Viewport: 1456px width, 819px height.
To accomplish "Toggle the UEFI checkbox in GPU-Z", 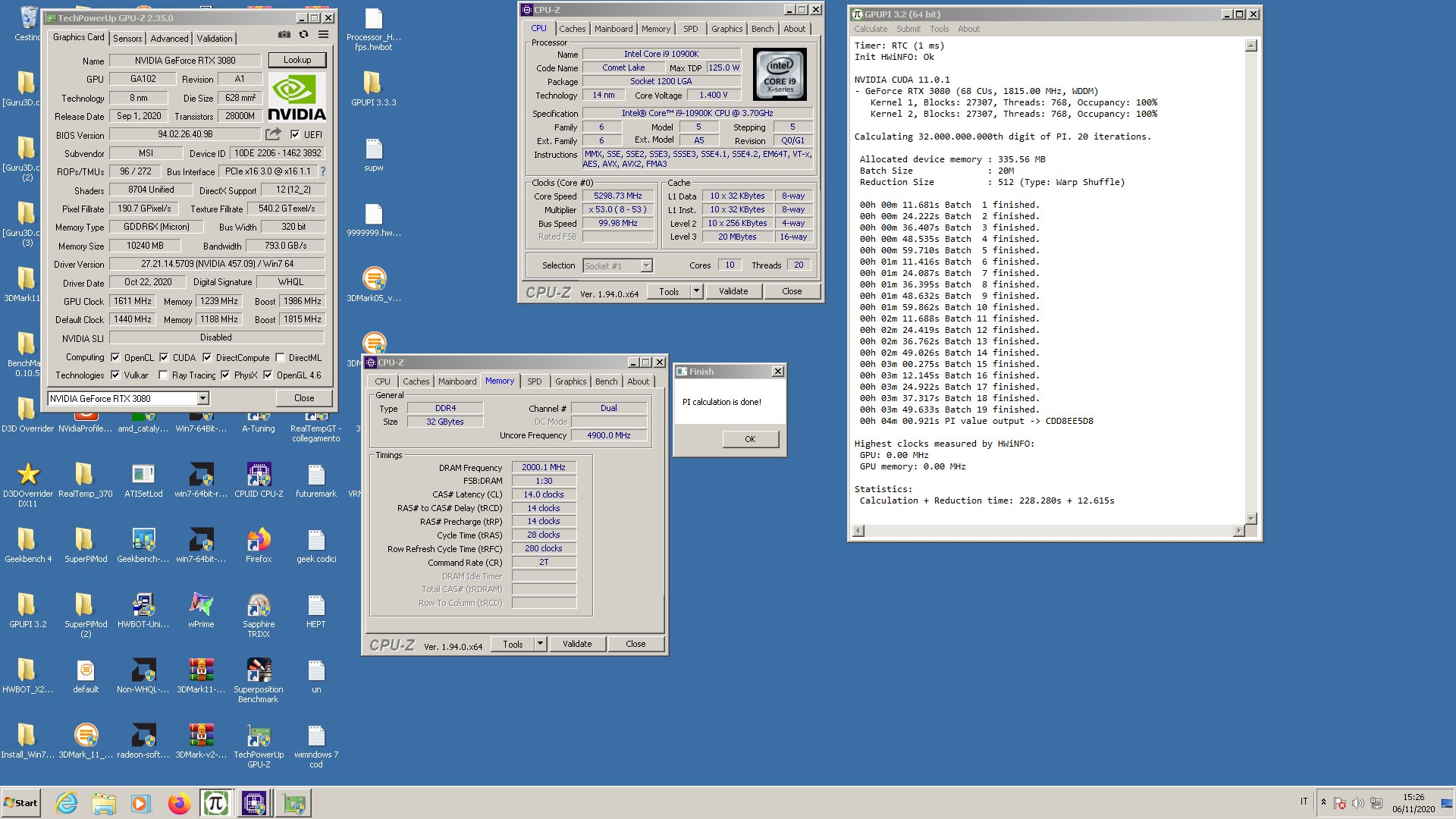I will 296,134.
